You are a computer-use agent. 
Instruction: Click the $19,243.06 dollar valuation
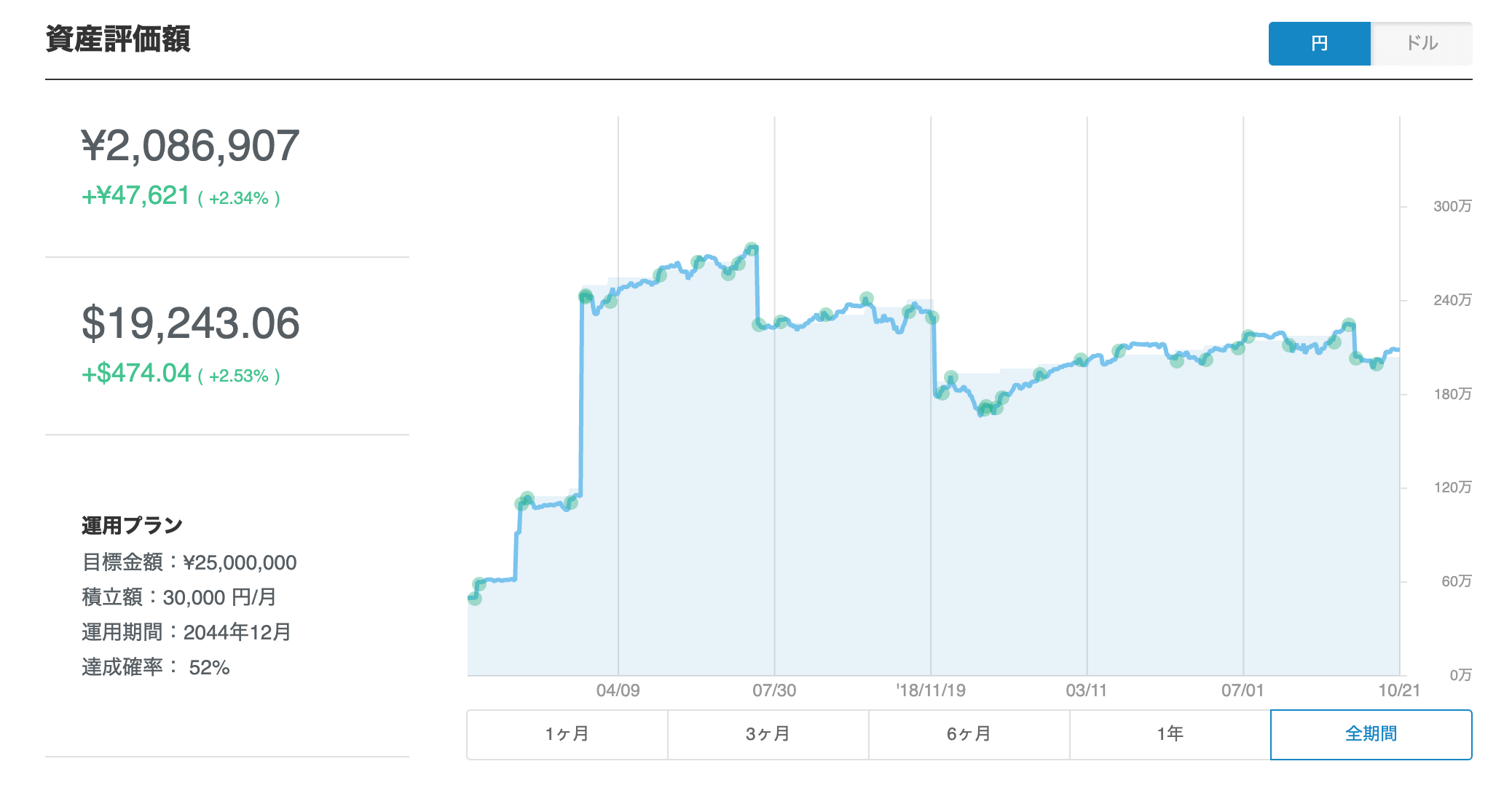point(190,323)
